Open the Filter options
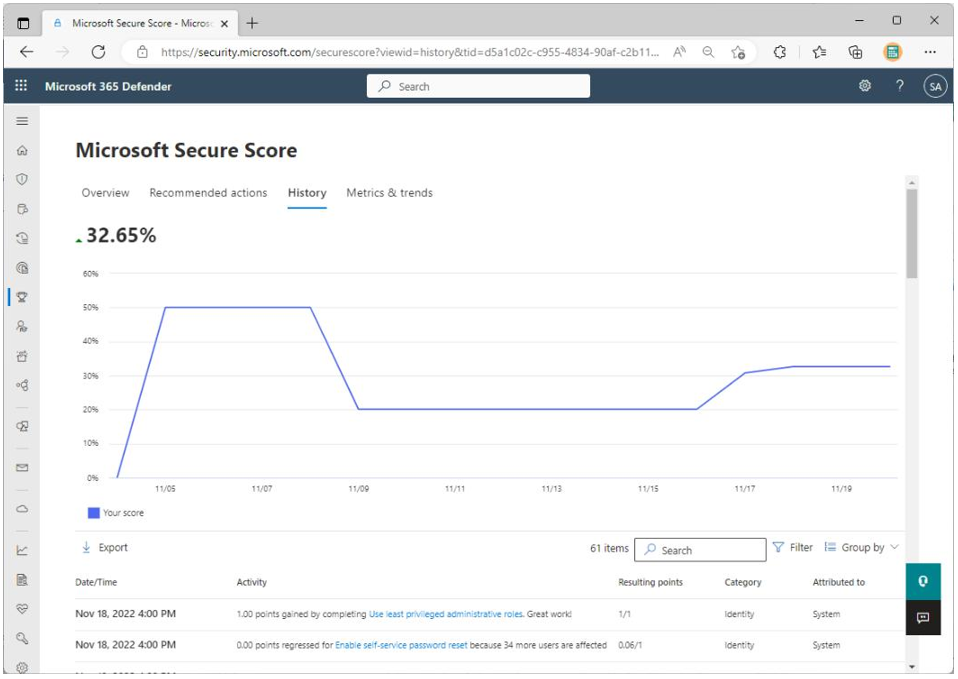Screen dimensions: 958x679 coord(792,548)
